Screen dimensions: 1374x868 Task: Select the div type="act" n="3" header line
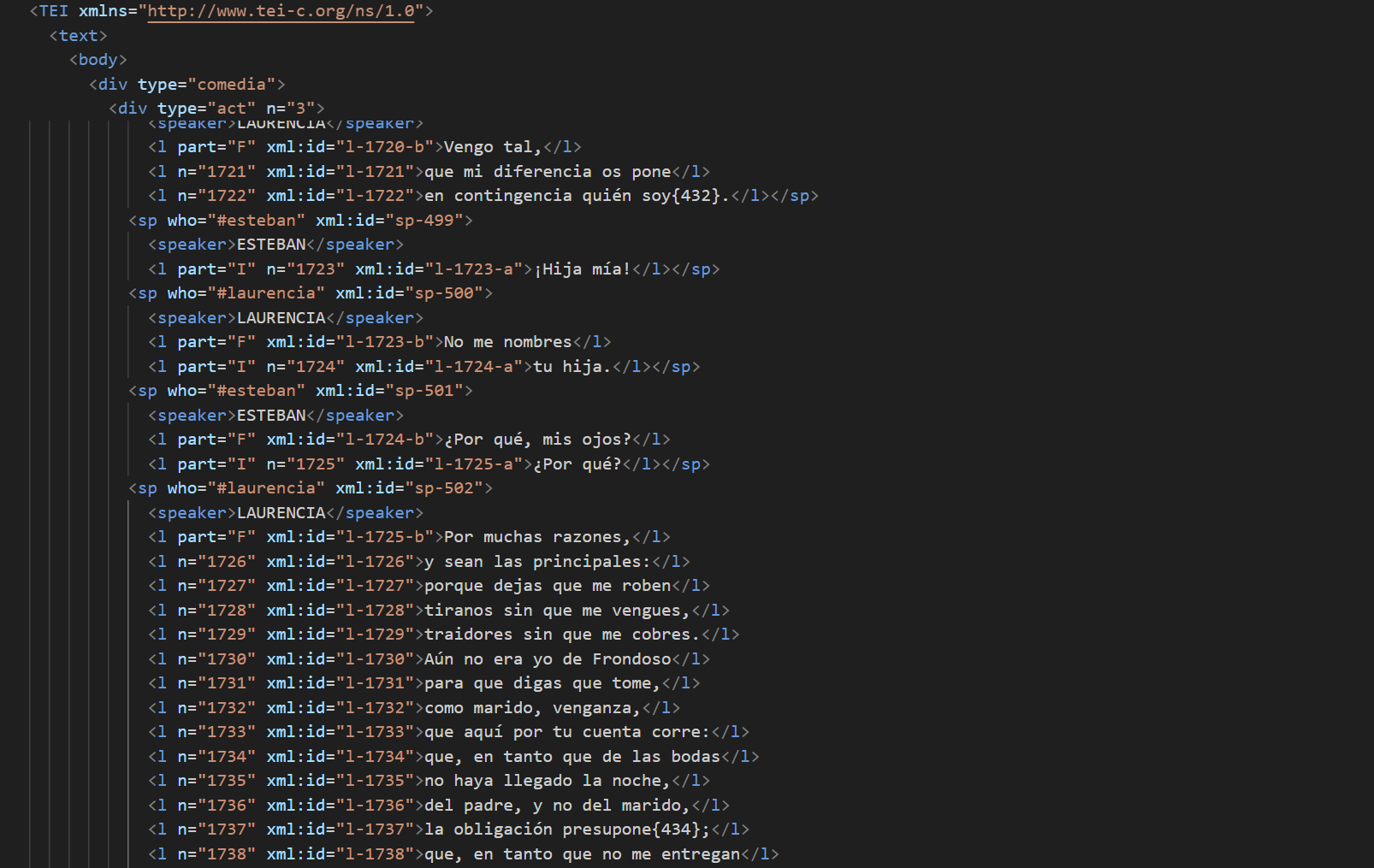[x=216, y=109]
